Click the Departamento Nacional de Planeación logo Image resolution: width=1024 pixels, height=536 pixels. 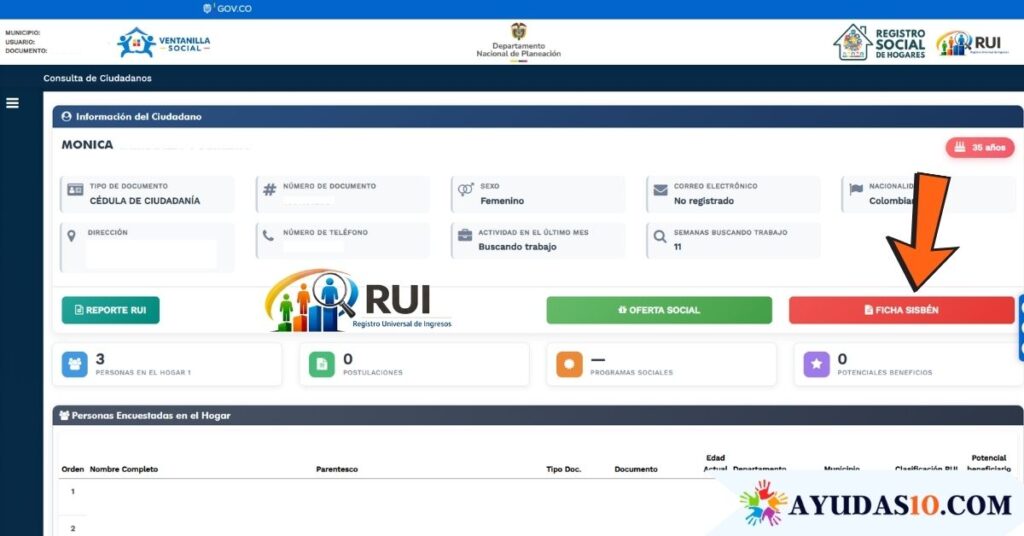tap(519, 42)
